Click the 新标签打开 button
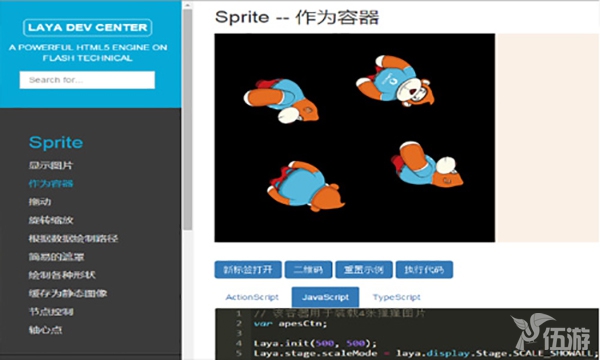600x360 pixels. [248, 270]
